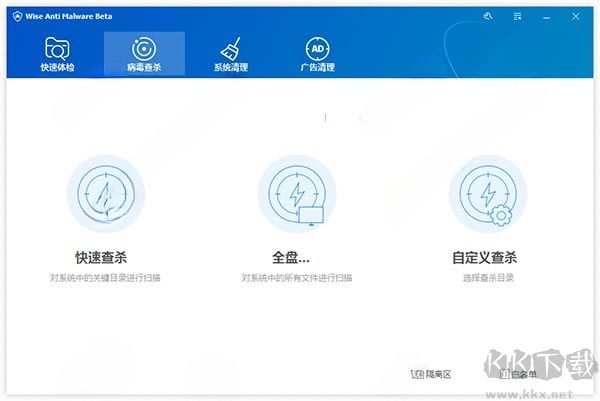Screen dimensions: 600x401
Task: Select the 广告清理 ad cleanup tab
Action: coord(317,54)
